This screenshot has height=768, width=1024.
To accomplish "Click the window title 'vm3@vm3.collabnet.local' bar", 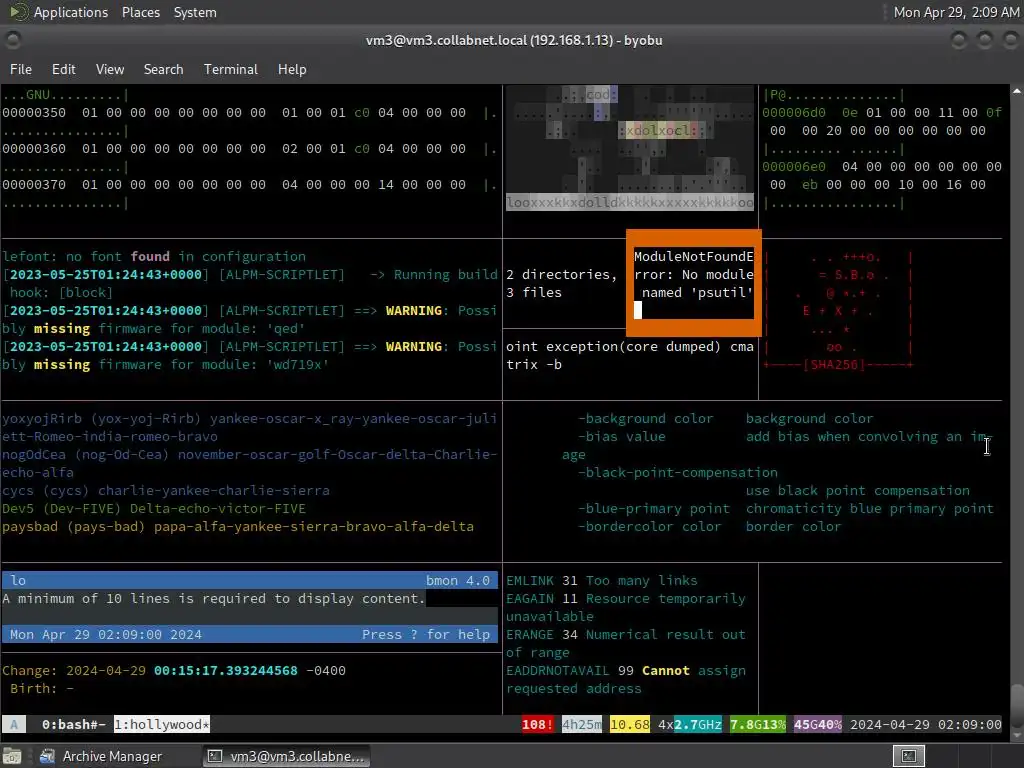I will point(514,40).
